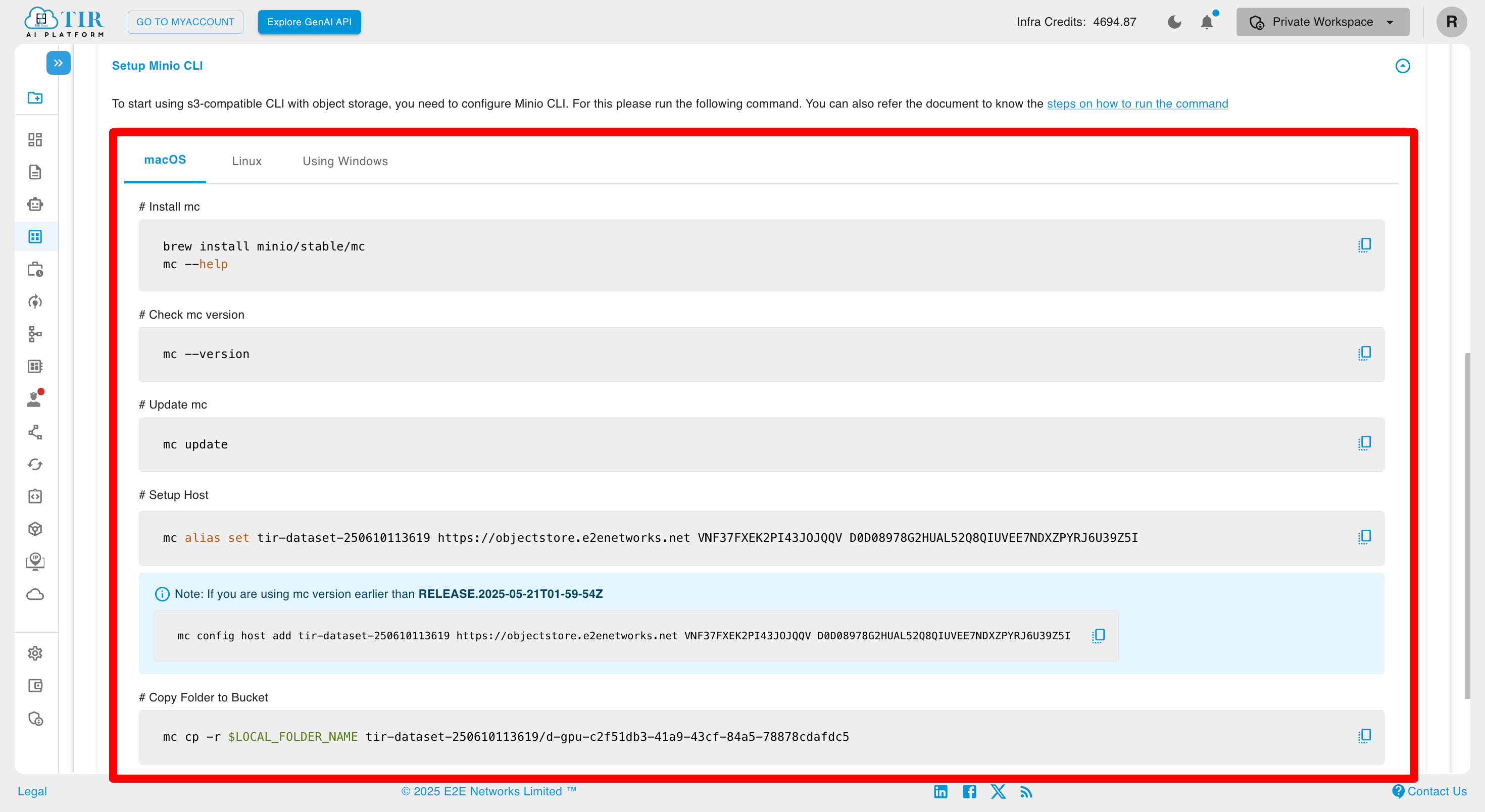This screenshot has width=1485, height=812.
Task: Open the user avatar R menu
Action: (x=1451, y=22)
